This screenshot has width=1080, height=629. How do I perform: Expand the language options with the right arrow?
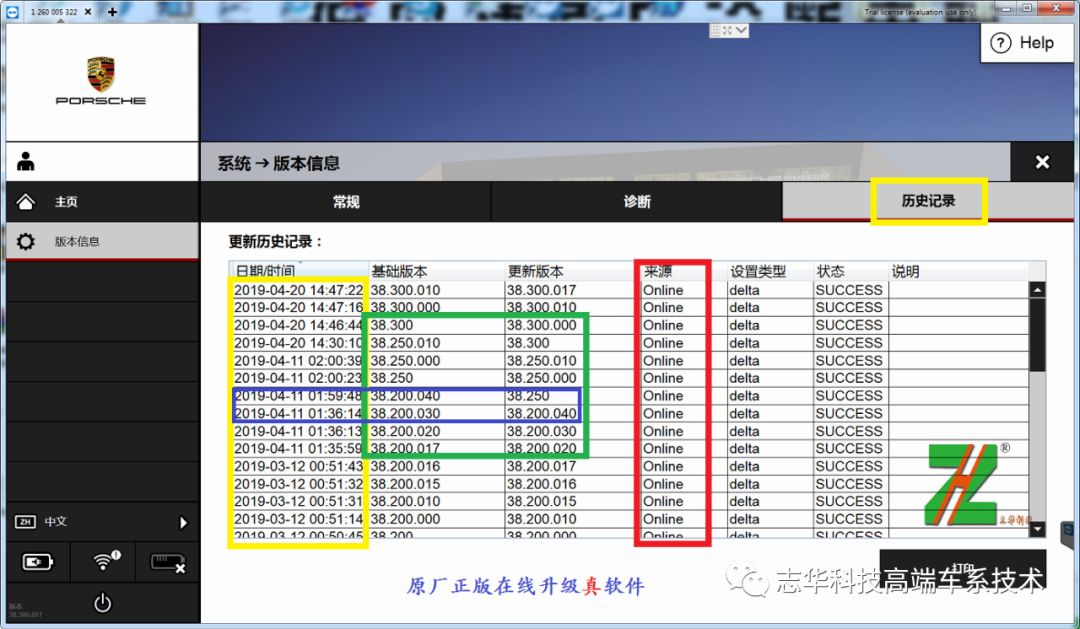[x=183, y=522]
